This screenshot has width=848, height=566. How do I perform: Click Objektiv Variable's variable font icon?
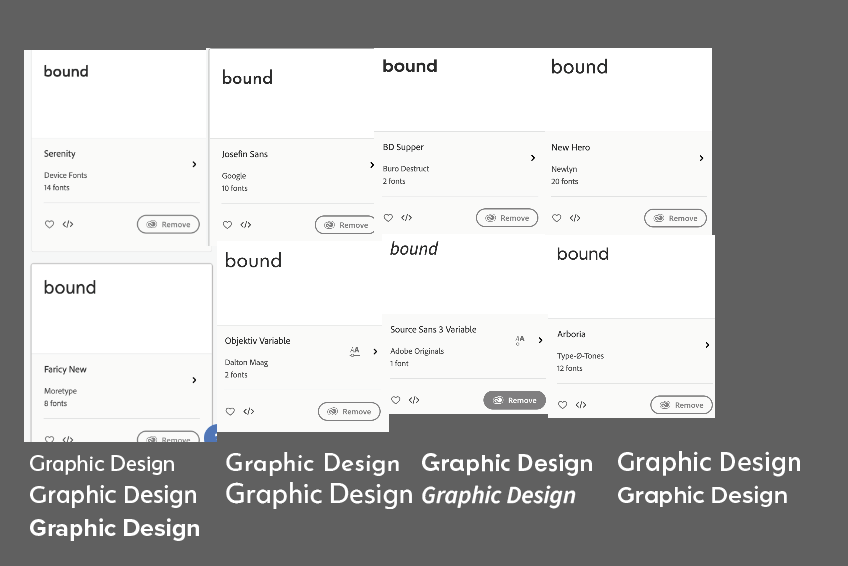pos(355,351)
